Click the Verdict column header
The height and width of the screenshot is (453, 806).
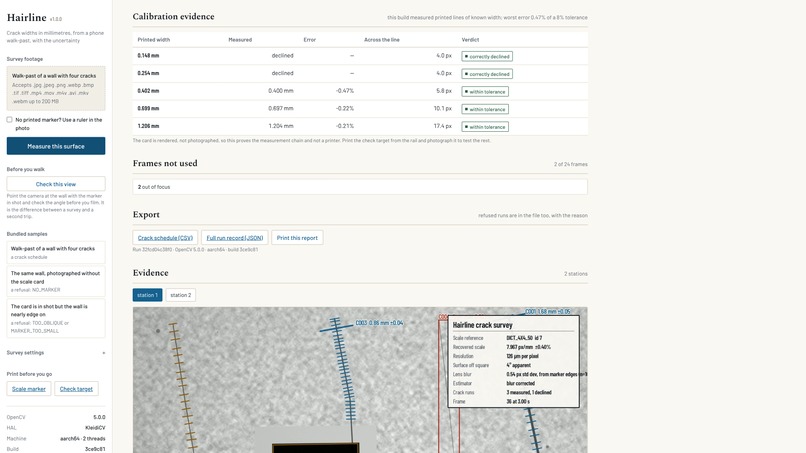(470, 40)
